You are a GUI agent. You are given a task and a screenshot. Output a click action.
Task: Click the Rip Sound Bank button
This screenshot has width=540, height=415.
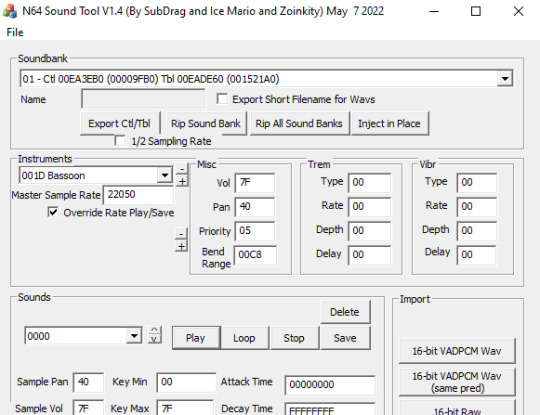coord(206,123)
